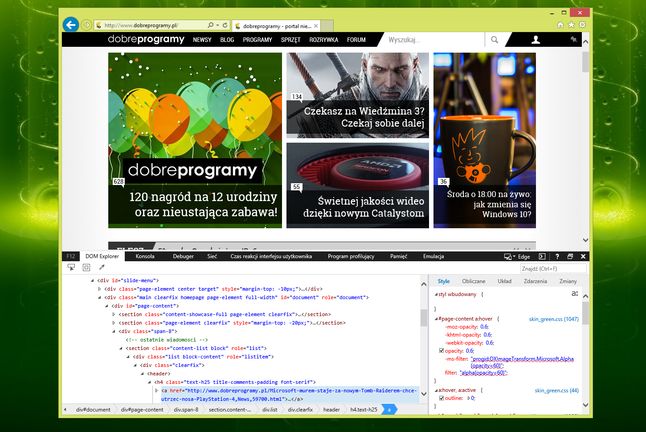Click the web page vertical scrollbar thumb
Image resolution: width=646 pixels, height=432 pixels.
click(x=585, y=62)
